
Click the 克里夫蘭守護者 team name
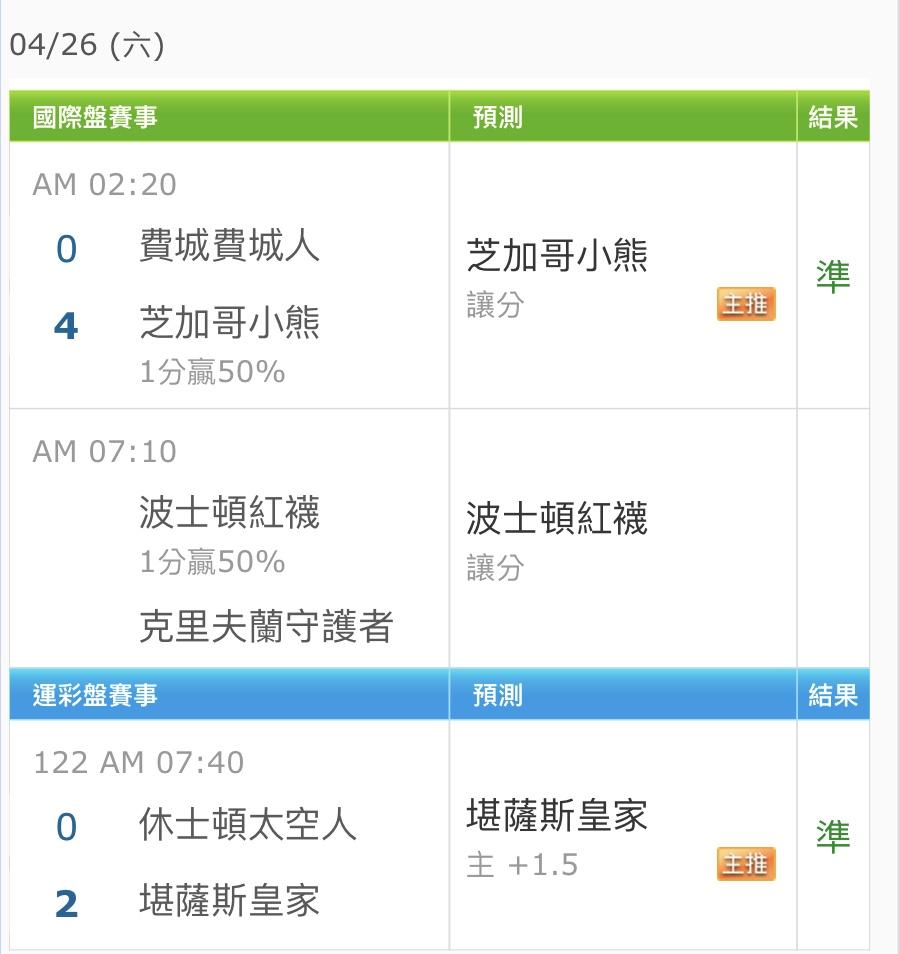[x=266, y=626]
